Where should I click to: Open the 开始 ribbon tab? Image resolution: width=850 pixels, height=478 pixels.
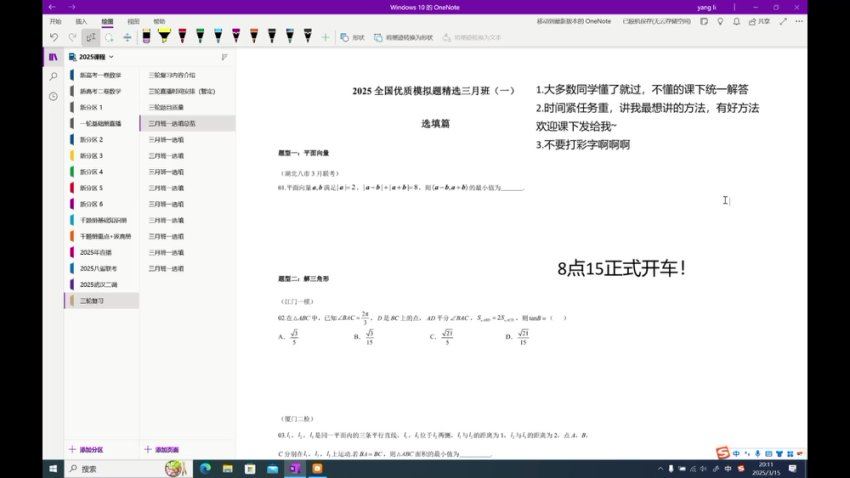[55, 22]
